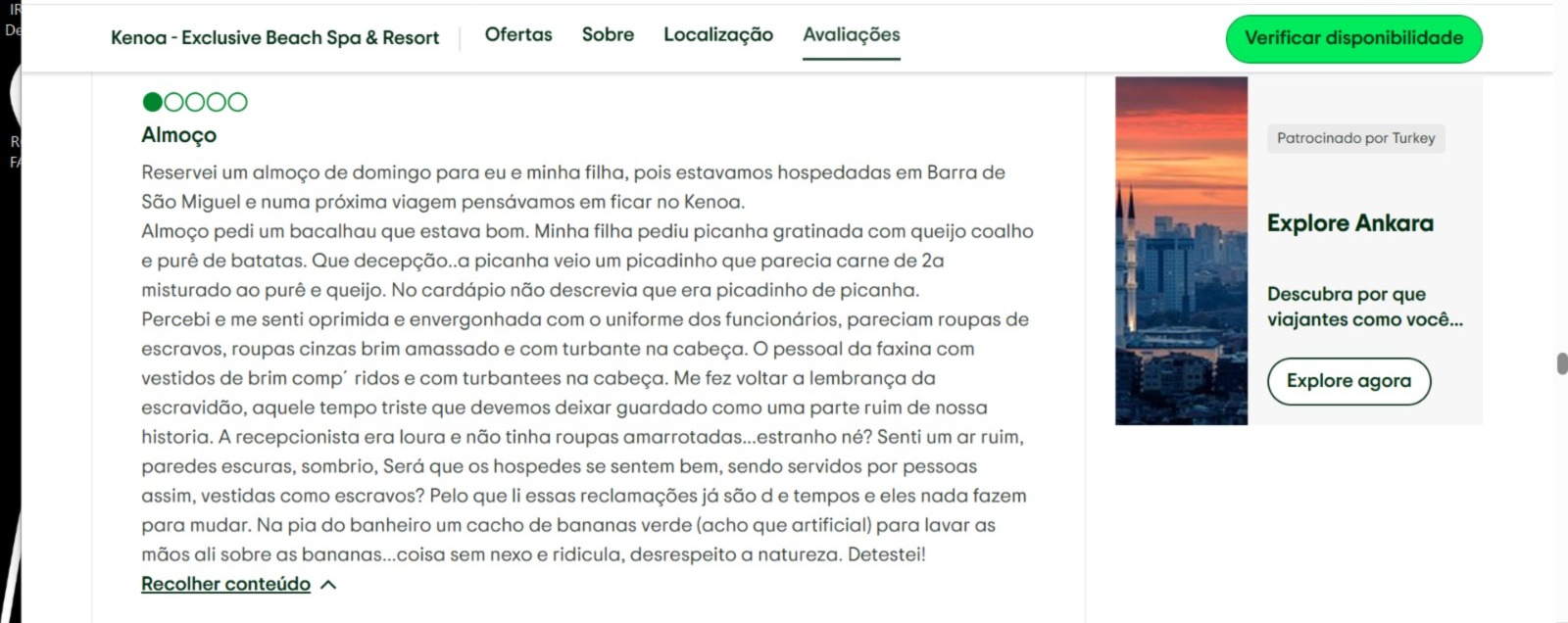
Task: Click the page's vertical scrollbar thumb
Action: (1561, 363)
